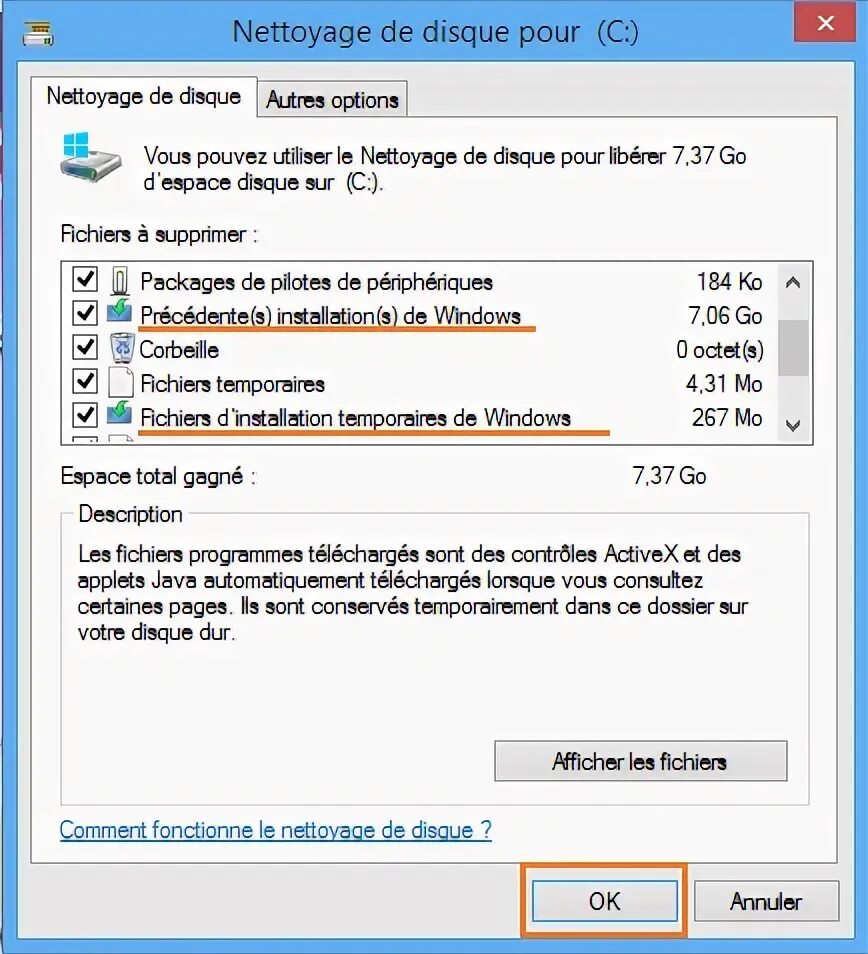Select the Nettoyage de disque tab
The width and height of the screenshot is (868, 954).
click(144, 96)
